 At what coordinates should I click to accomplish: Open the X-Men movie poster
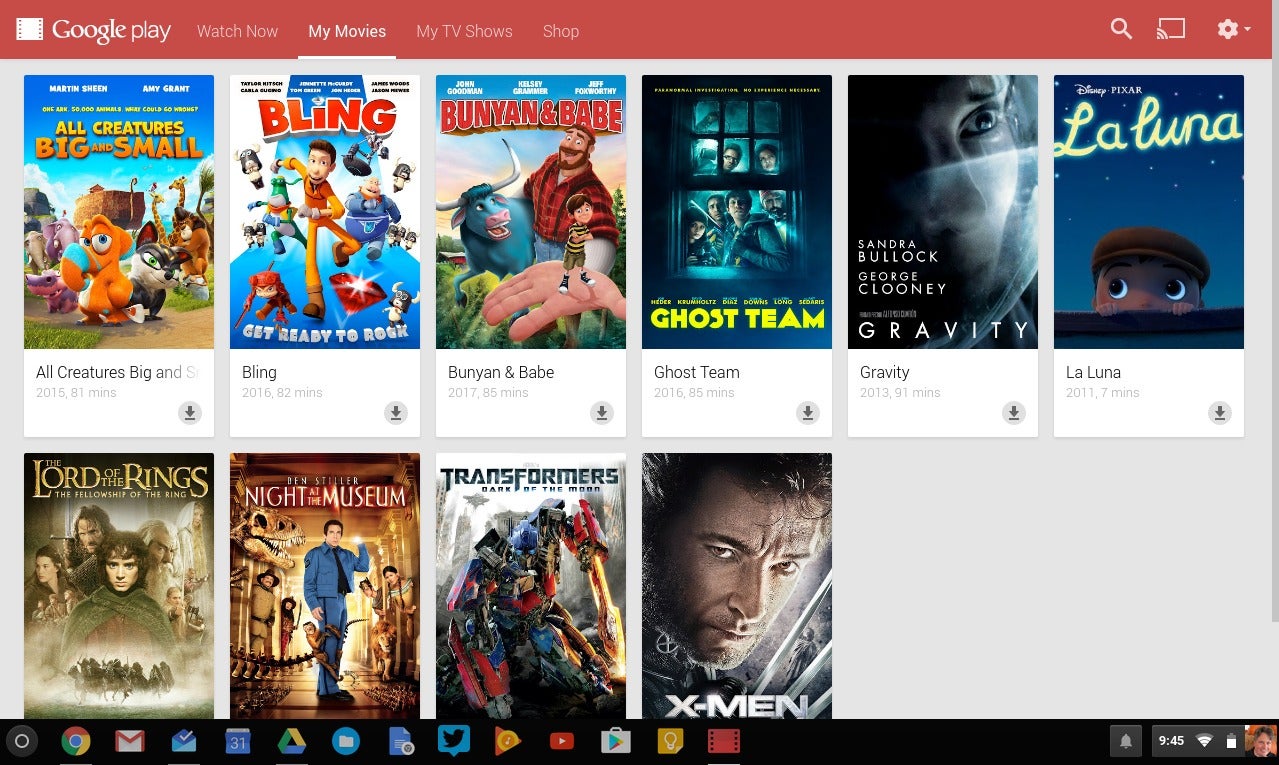737,585
